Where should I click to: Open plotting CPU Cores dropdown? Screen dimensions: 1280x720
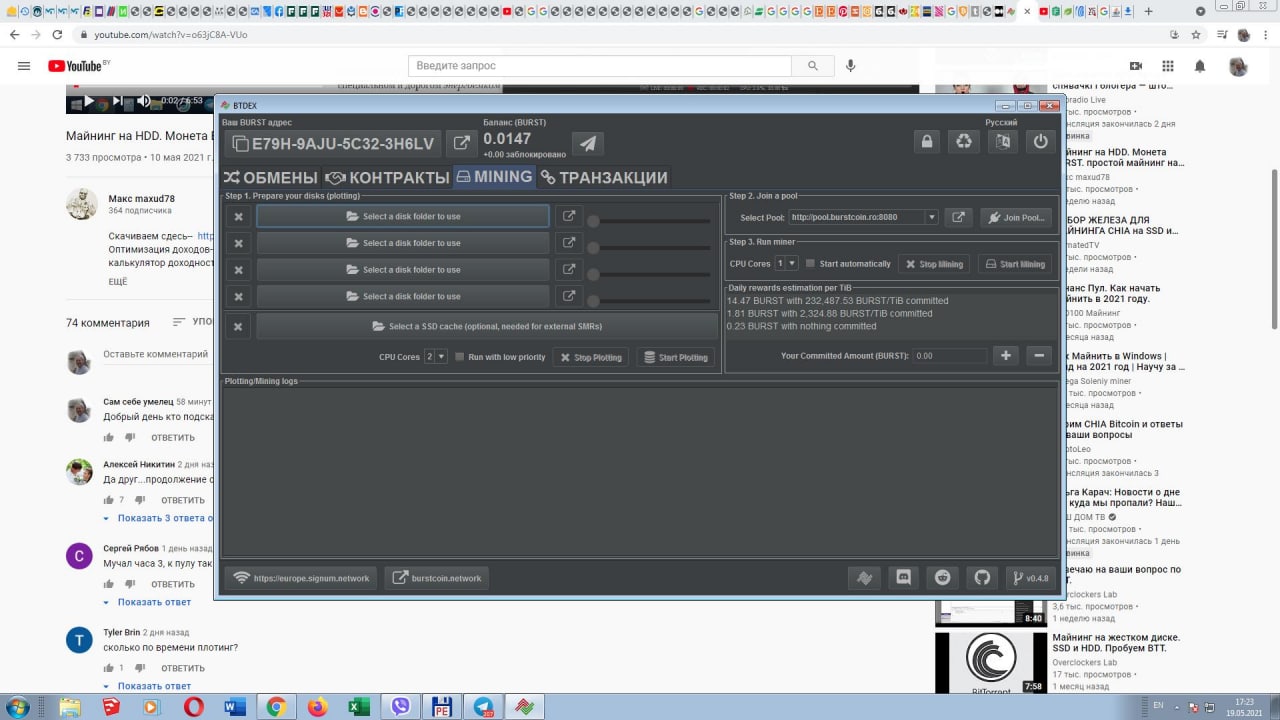pos(436,356)
